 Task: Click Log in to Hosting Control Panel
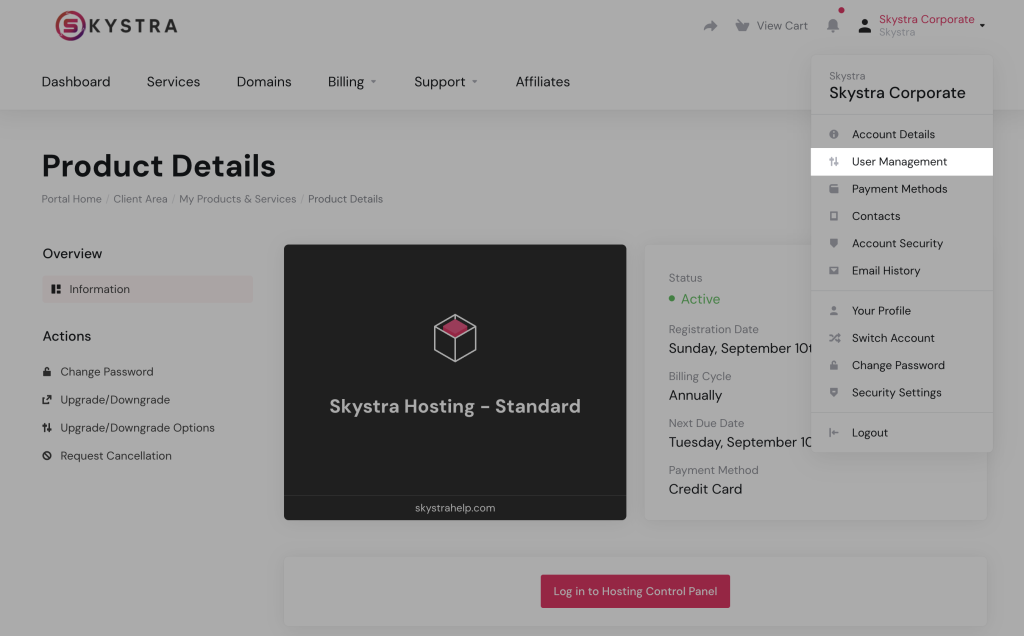(635, 591)
